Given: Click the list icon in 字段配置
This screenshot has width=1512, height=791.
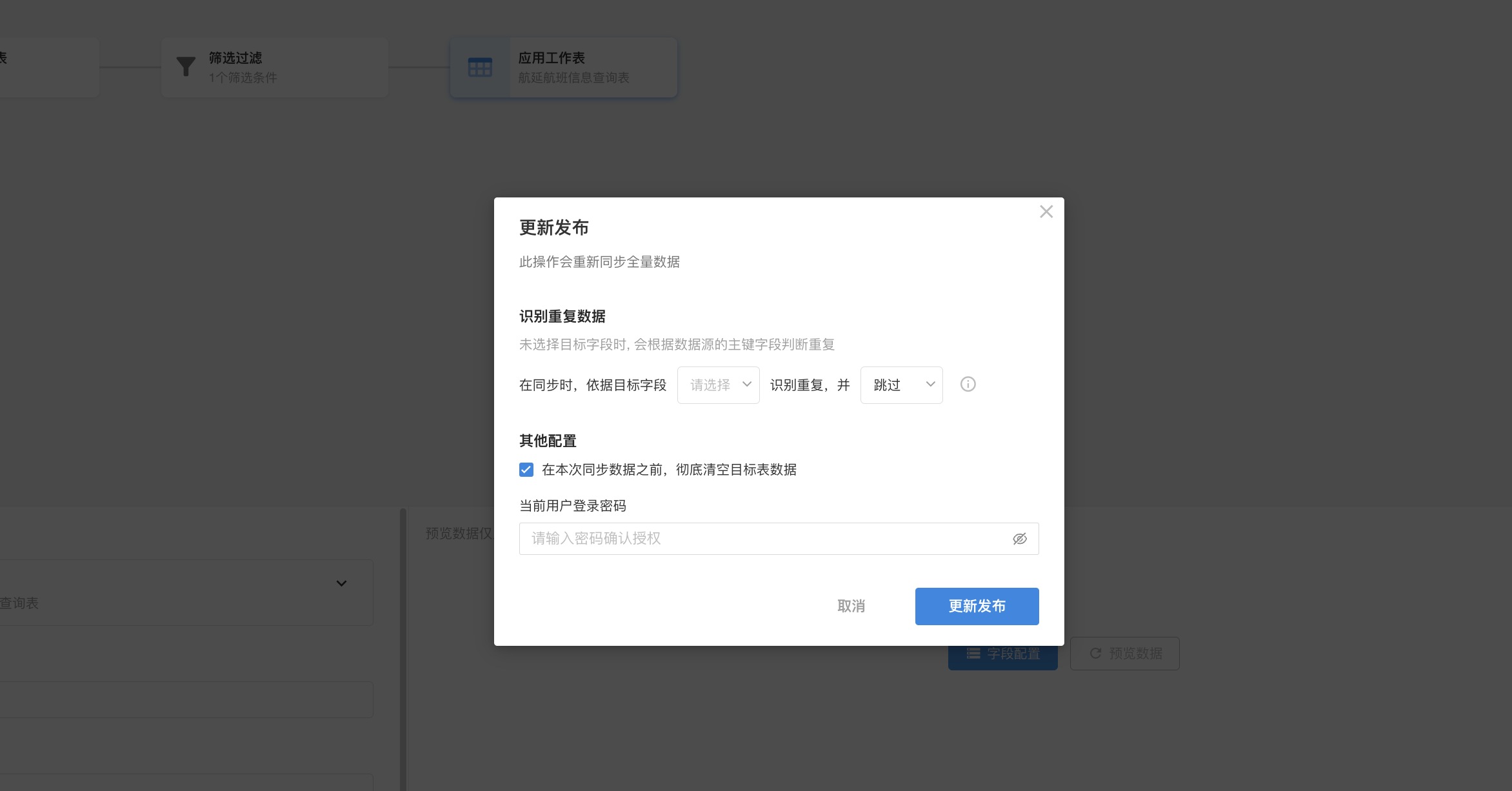Looking at the screenshot, I should [973, 654].
